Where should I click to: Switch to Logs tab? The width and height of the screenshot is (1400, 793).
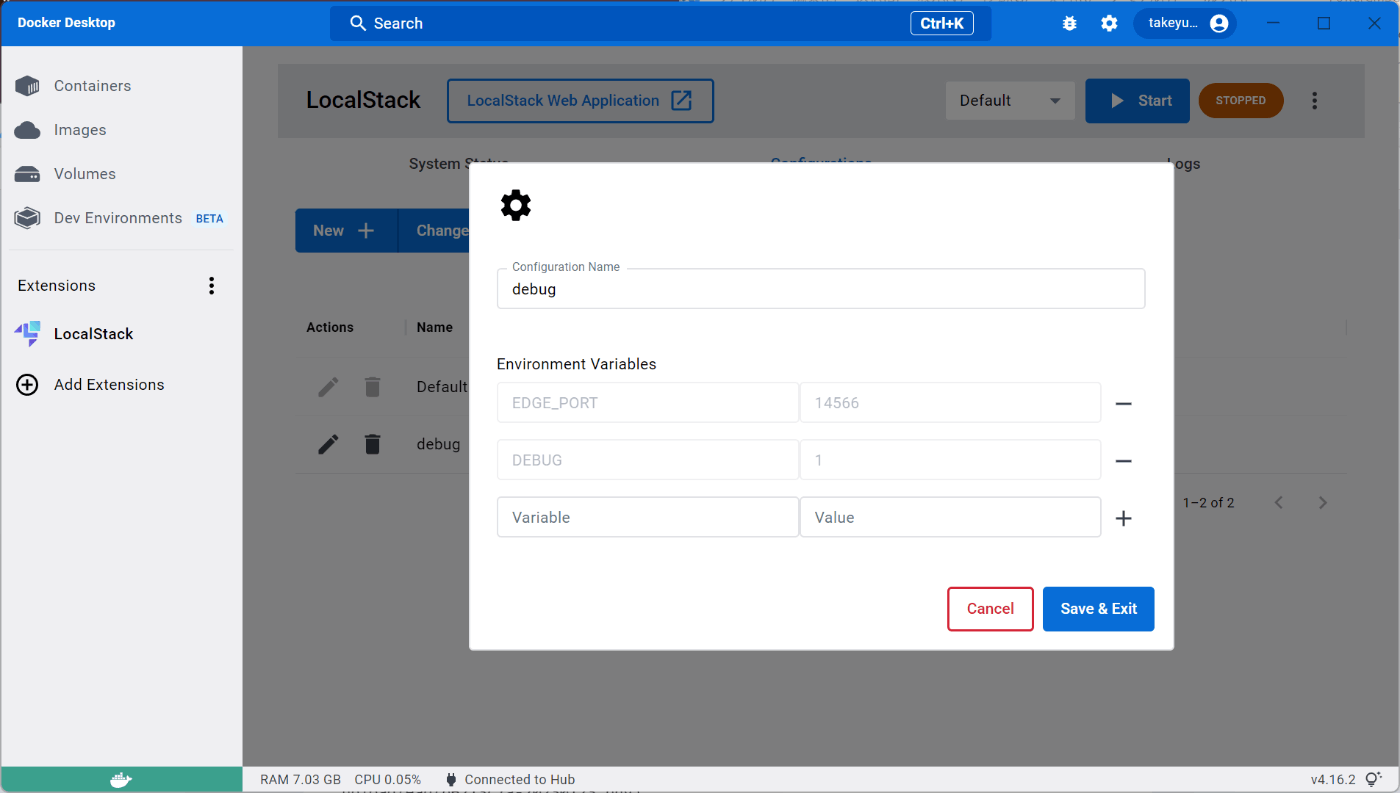coord(1183,163)
